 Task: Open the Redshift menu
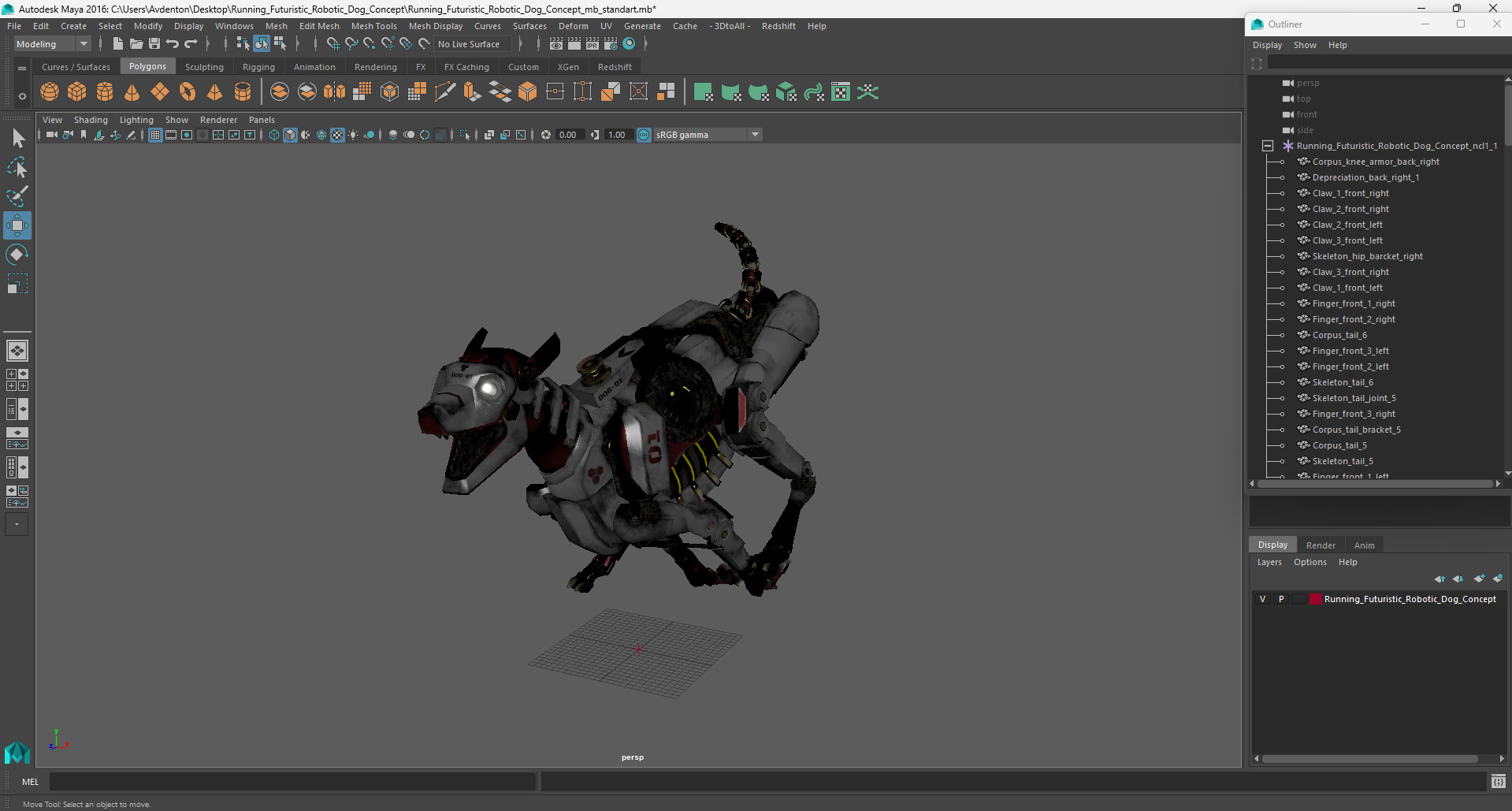[x=778, y=26]
